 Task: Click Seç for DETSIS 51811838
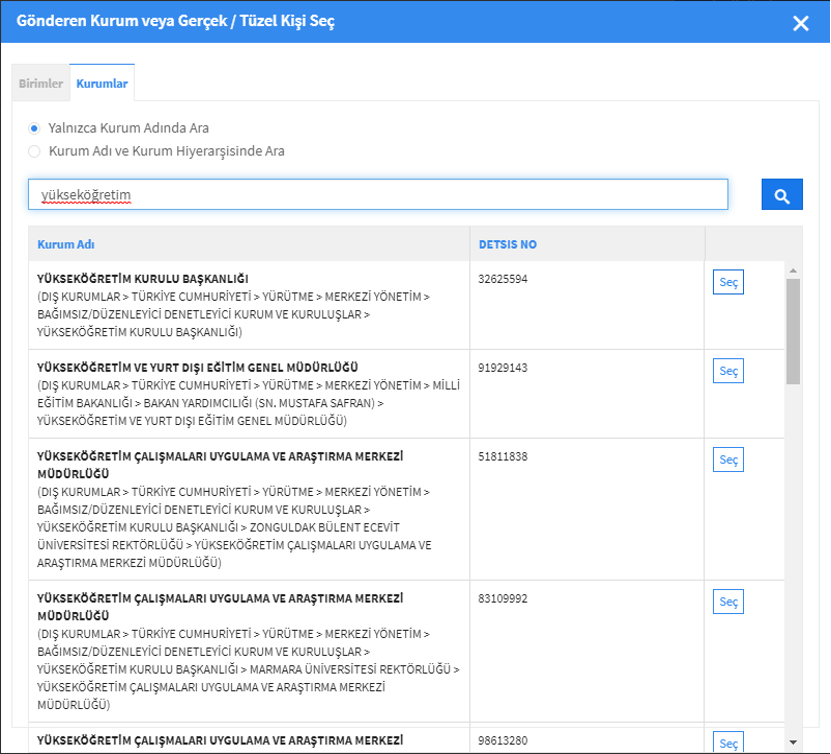pos(728,459)
